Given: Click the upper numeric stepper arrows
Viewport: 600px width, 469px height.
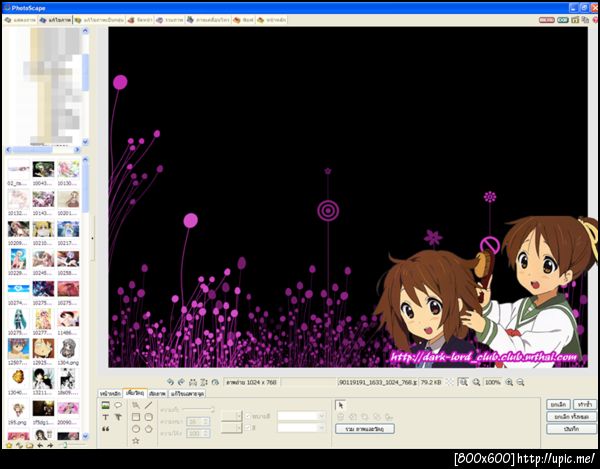Looking at the screenshot, I should [x=206, y=422].
